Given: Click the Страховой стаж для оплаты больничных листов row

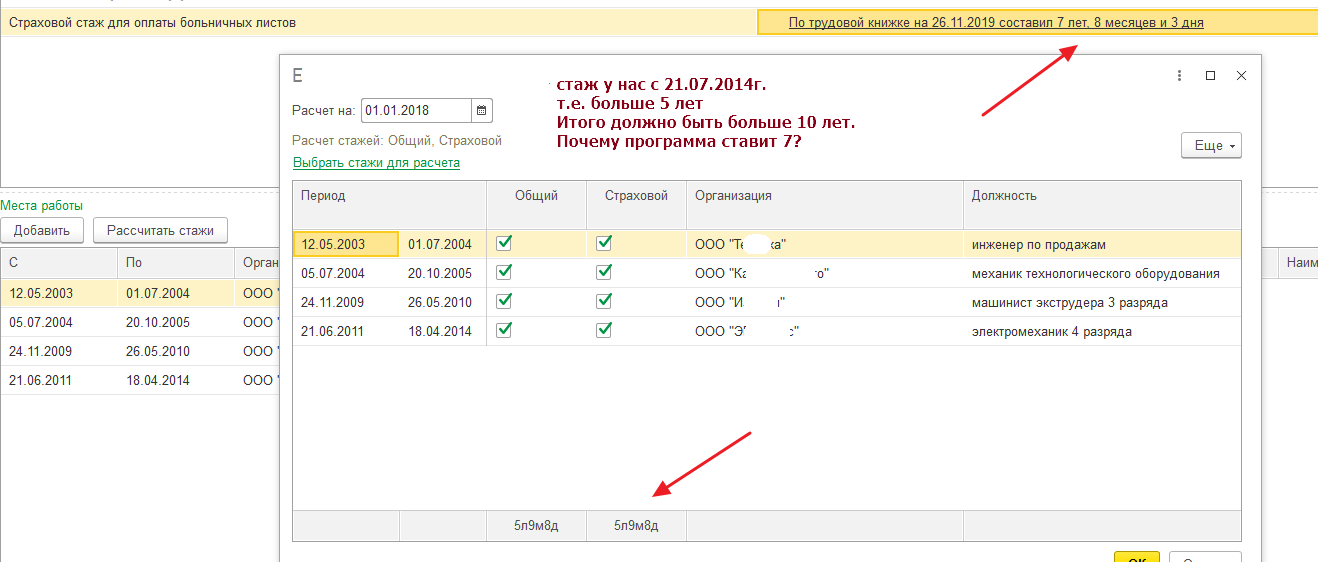Looking at the screenshot, I should point(659,22).
